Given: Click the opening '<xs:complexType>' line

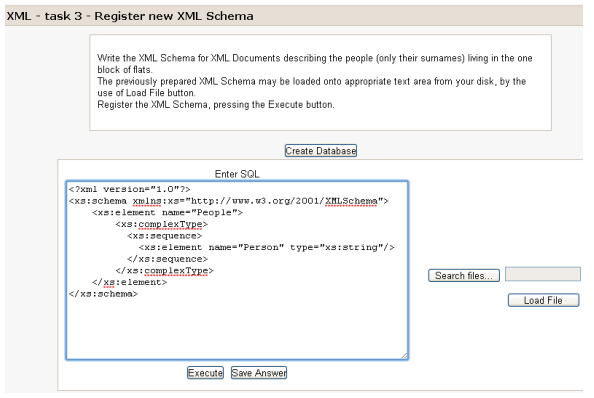Looking at the screenshot, I should coord(162,224).
